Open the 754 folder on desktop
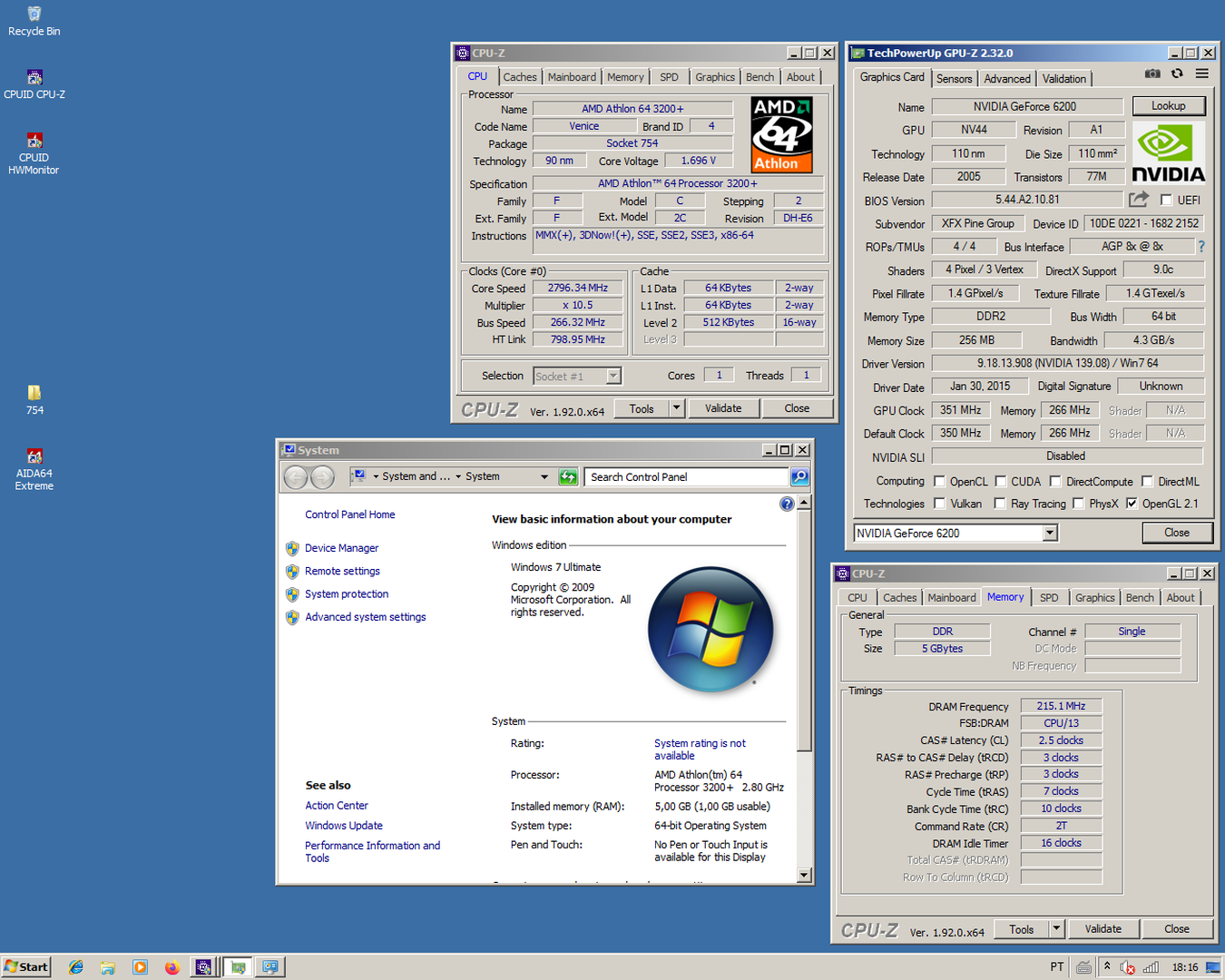1225x980 pixels. pos(34,399)
